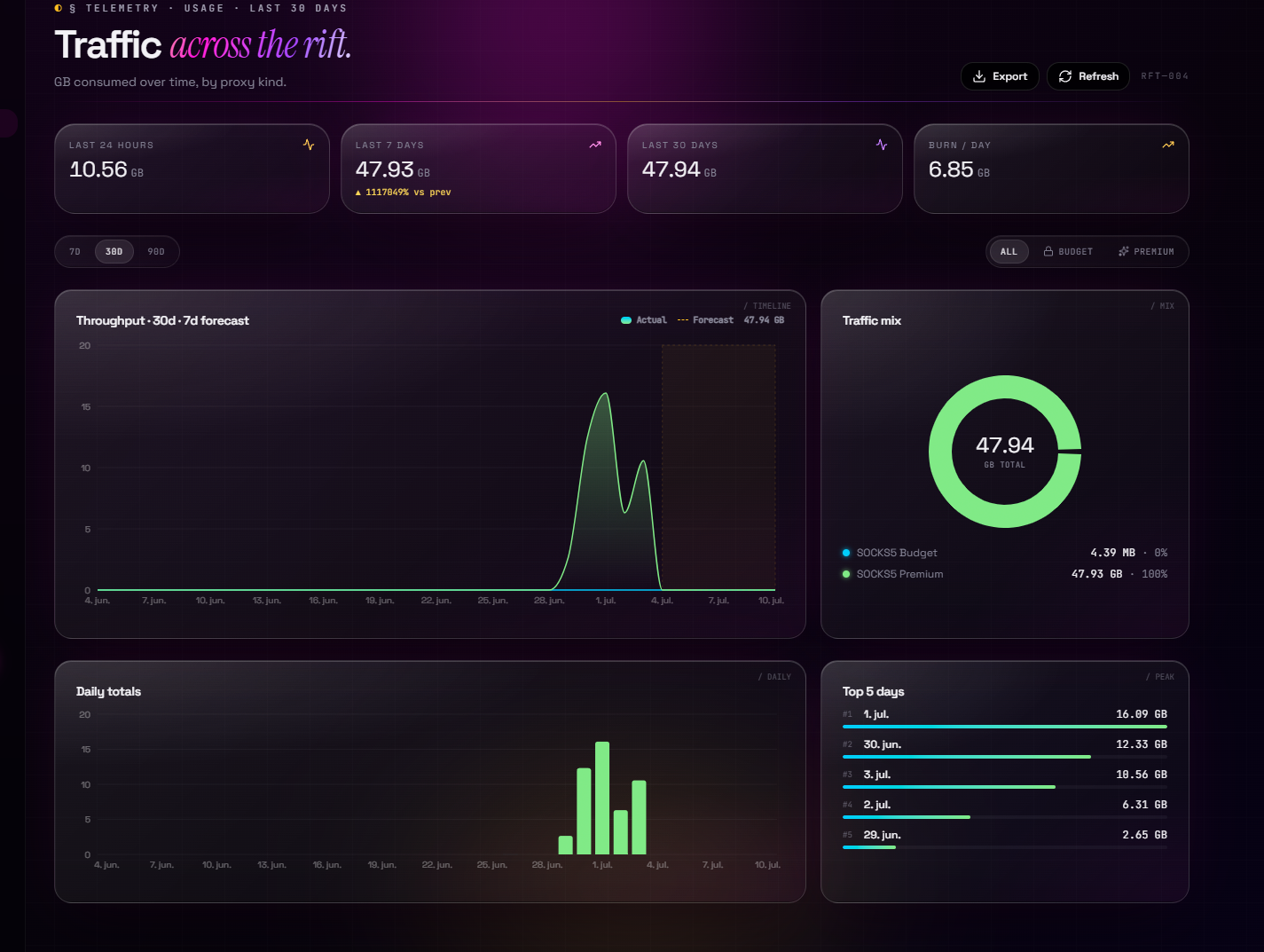This screenshot has height=952, width=1264.
Task: Select the 30D time range
Action: click(x=114, y=252)
